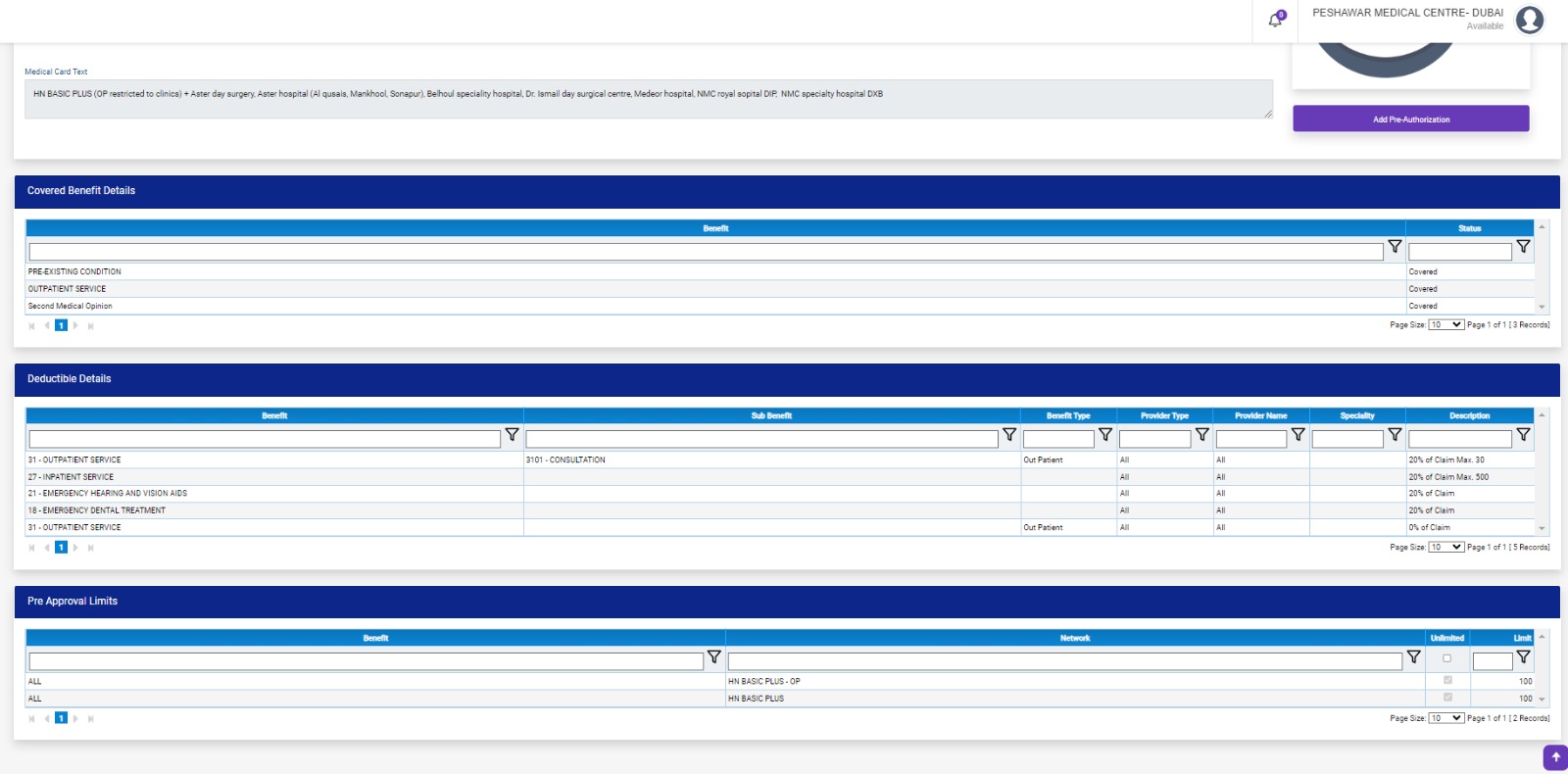Sort by Benefit Type column header
1568x774 pixels.
[x=1067, y=416]
